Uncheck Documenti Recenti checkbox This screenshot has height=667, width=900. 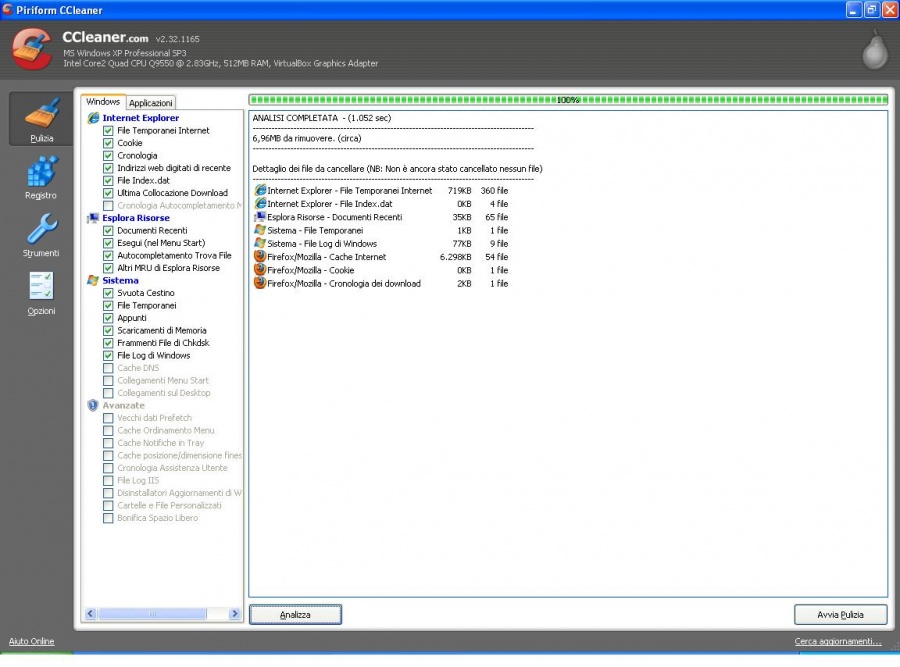[x=108, y=231]
